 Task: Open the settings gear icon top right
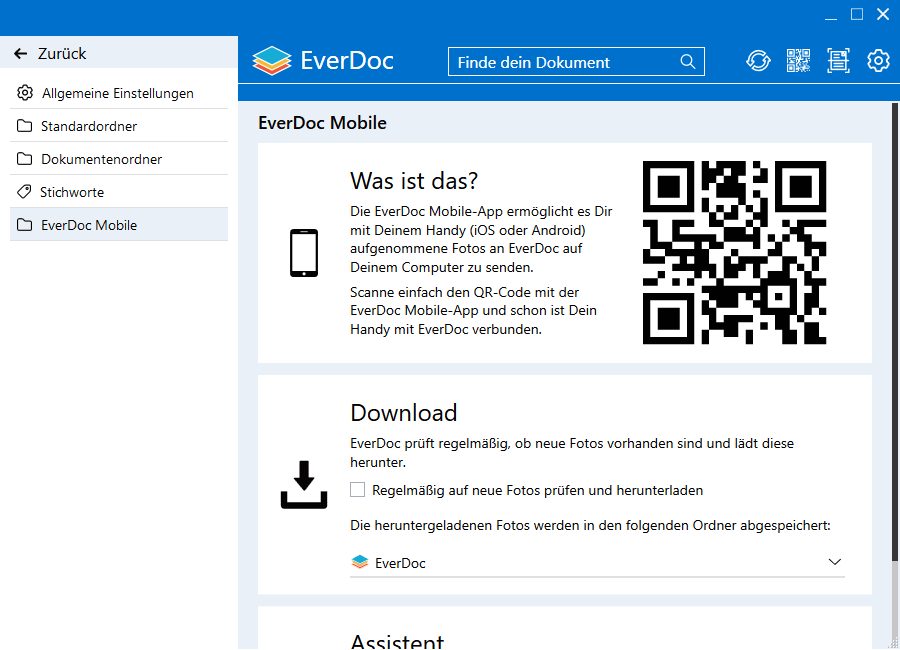pyautogui.click(x=878, y=60)
